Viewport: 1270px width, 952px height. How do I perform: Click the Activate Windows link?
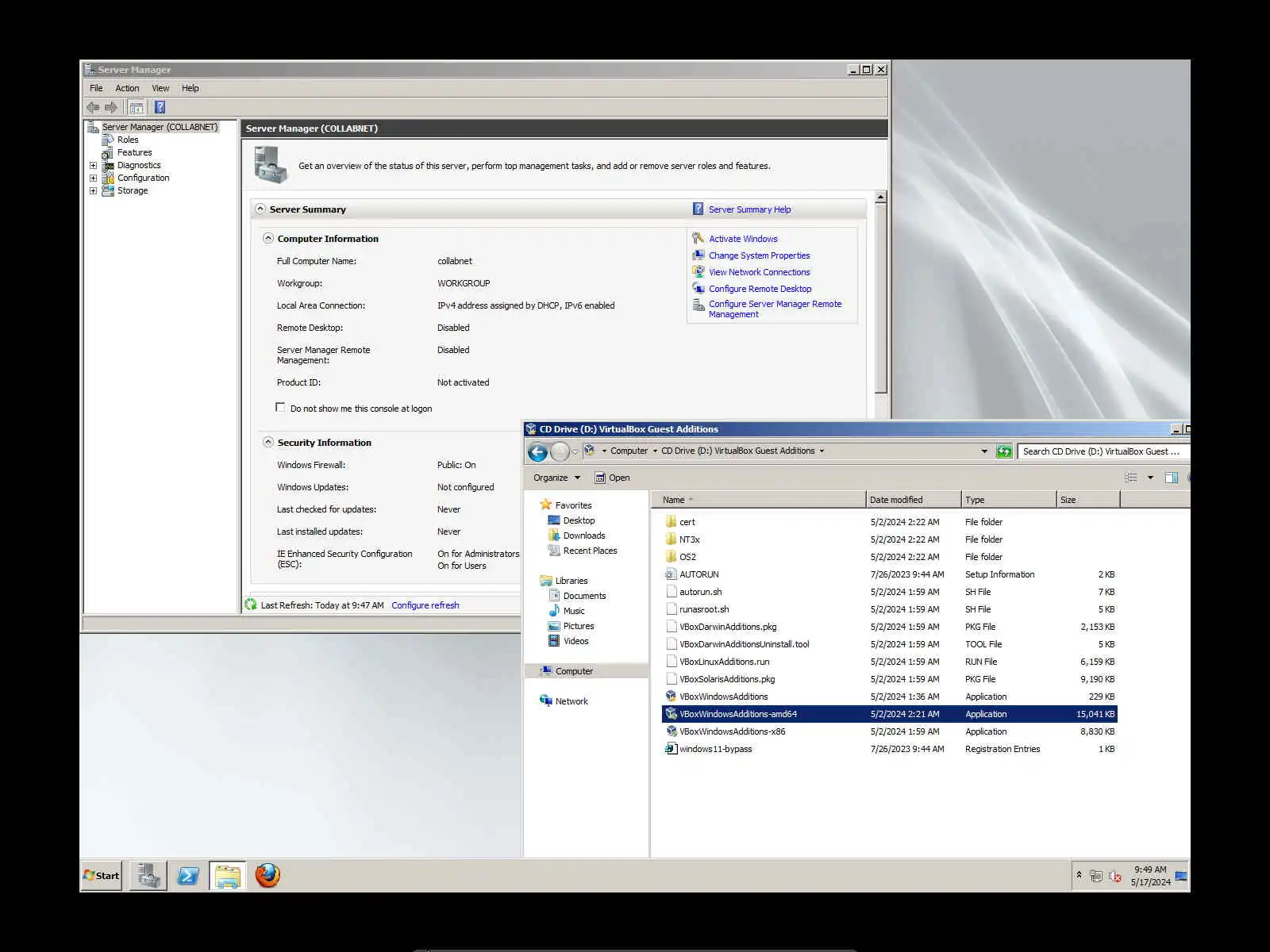743,239
